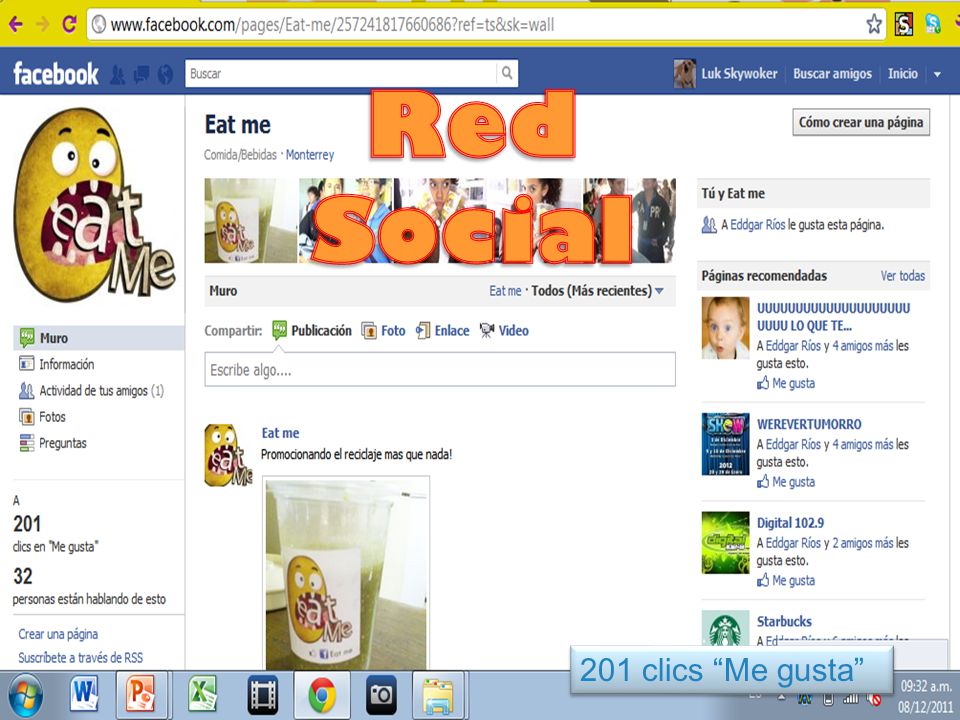
Task: Expand the Todos (Más recientes) wall filter
Action: pos(598,291)
